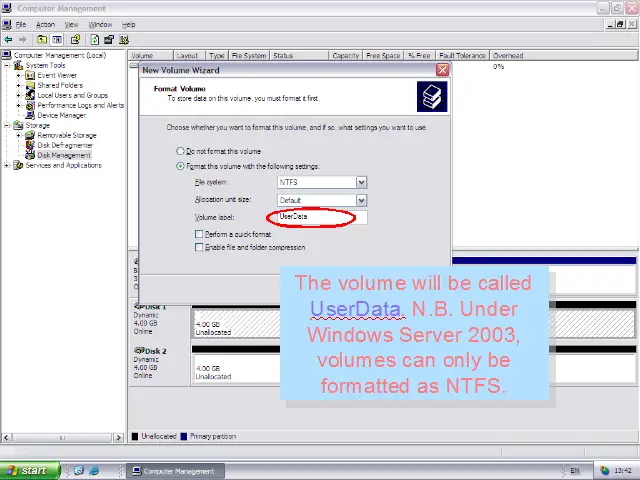Viewport: 640px width, 480px height.
Task: Click the right arrow of the tree pane scrollbar
Action: (118, 438)
